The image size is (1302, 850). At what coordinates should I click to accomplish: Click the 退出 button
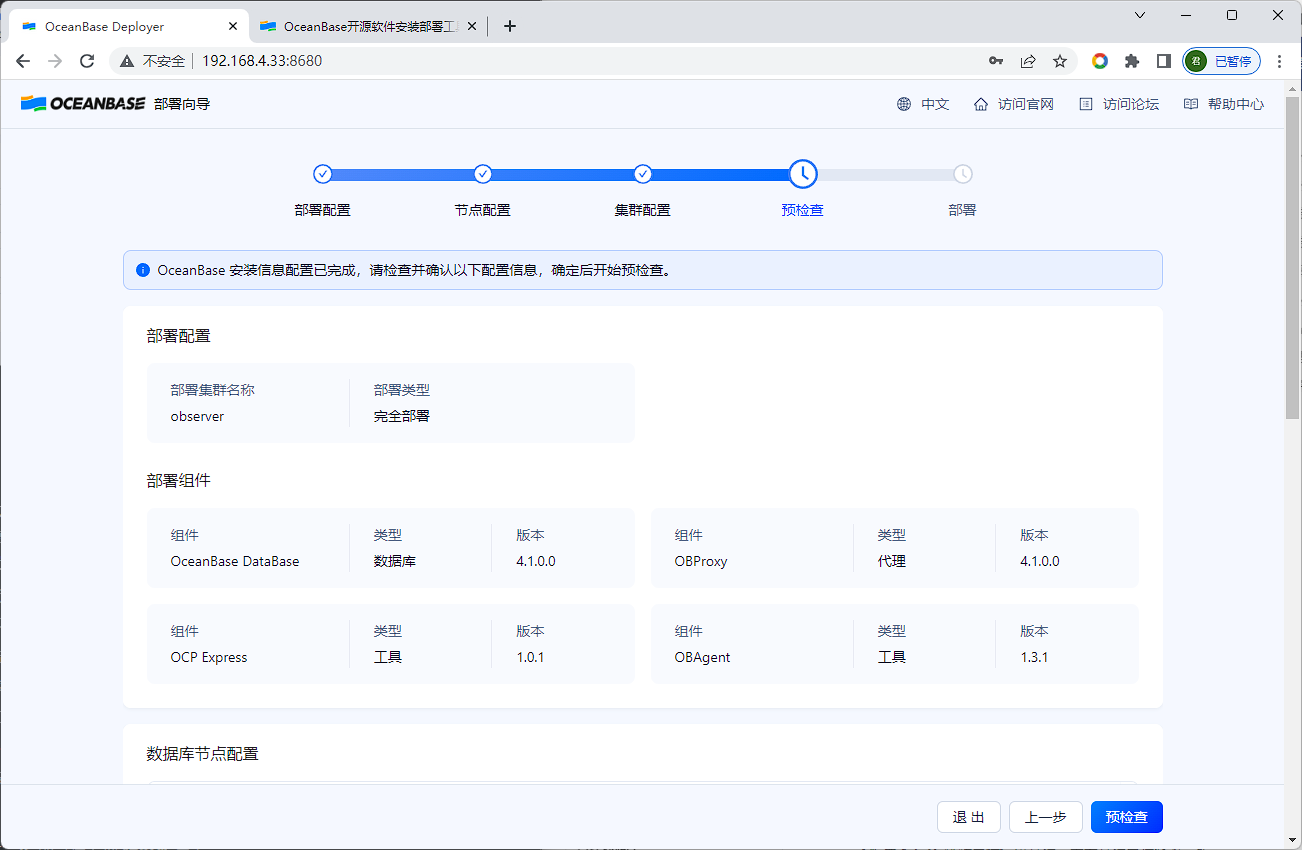(x=969, y=817)
